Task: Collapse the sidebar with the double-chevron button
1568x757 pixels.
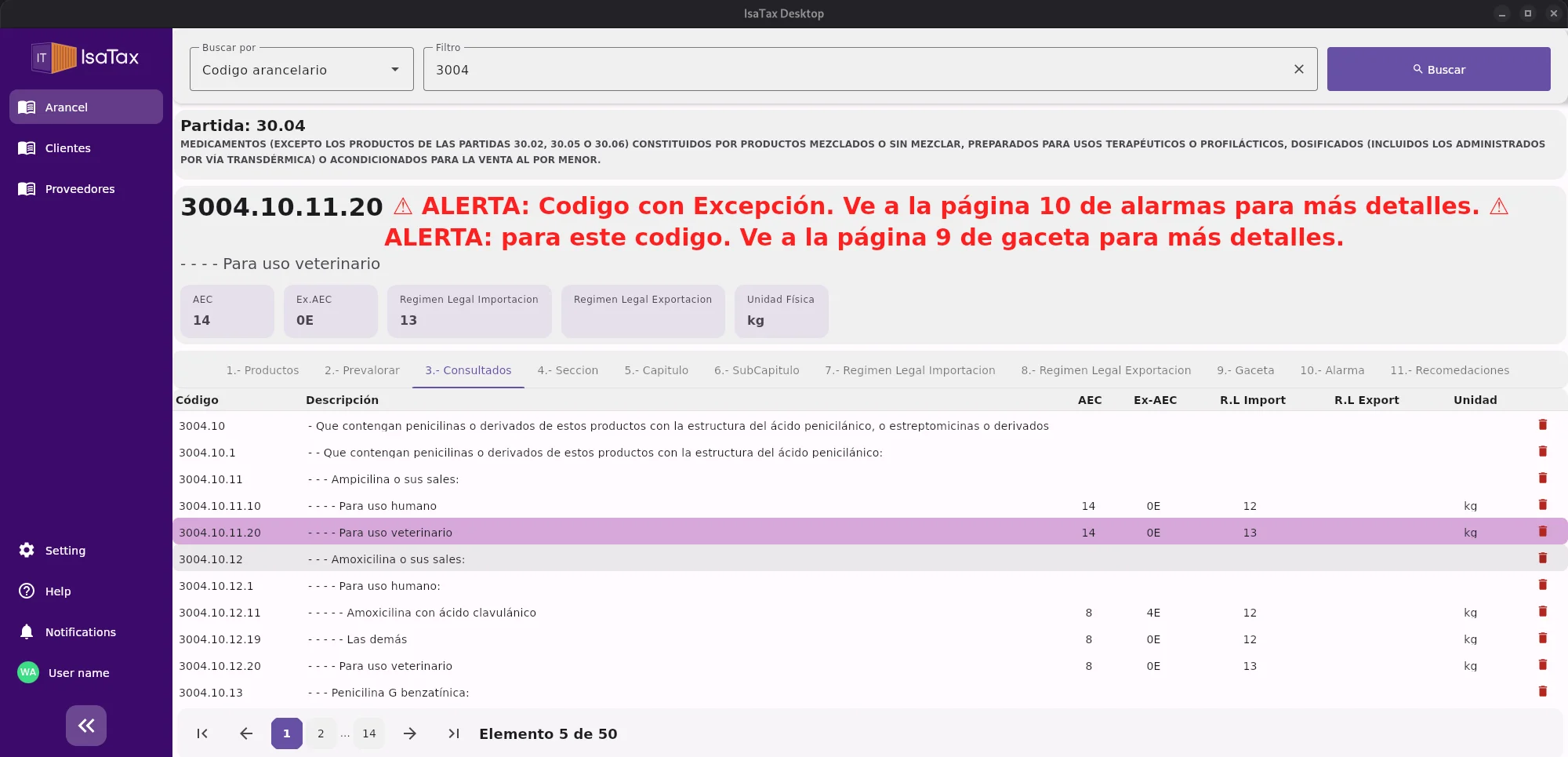Action: coord(85,725)
